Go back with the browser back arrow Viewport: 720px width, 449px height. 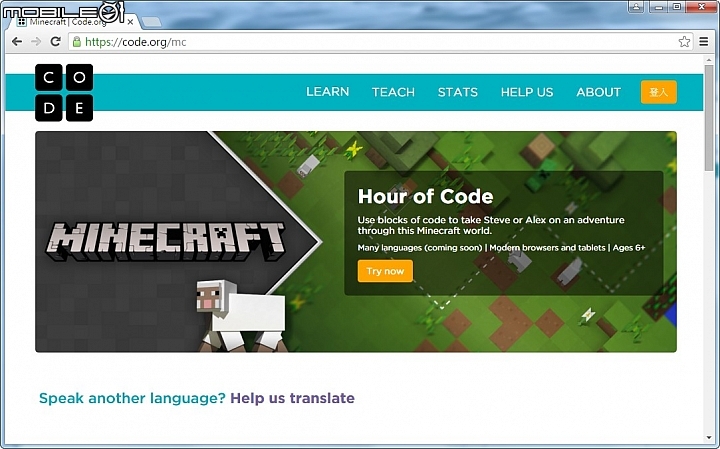point(17,42)
